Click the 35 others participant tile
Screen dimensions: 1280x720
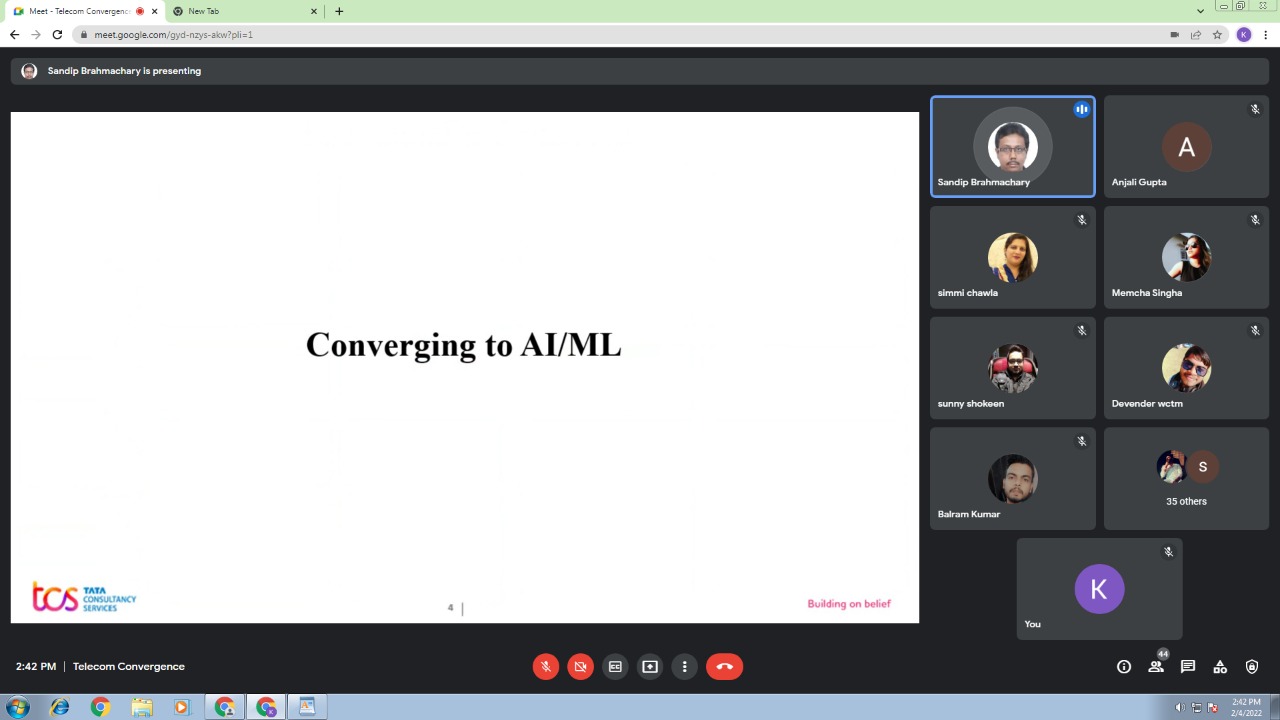pyautogui.click(x=1186, y=479)
